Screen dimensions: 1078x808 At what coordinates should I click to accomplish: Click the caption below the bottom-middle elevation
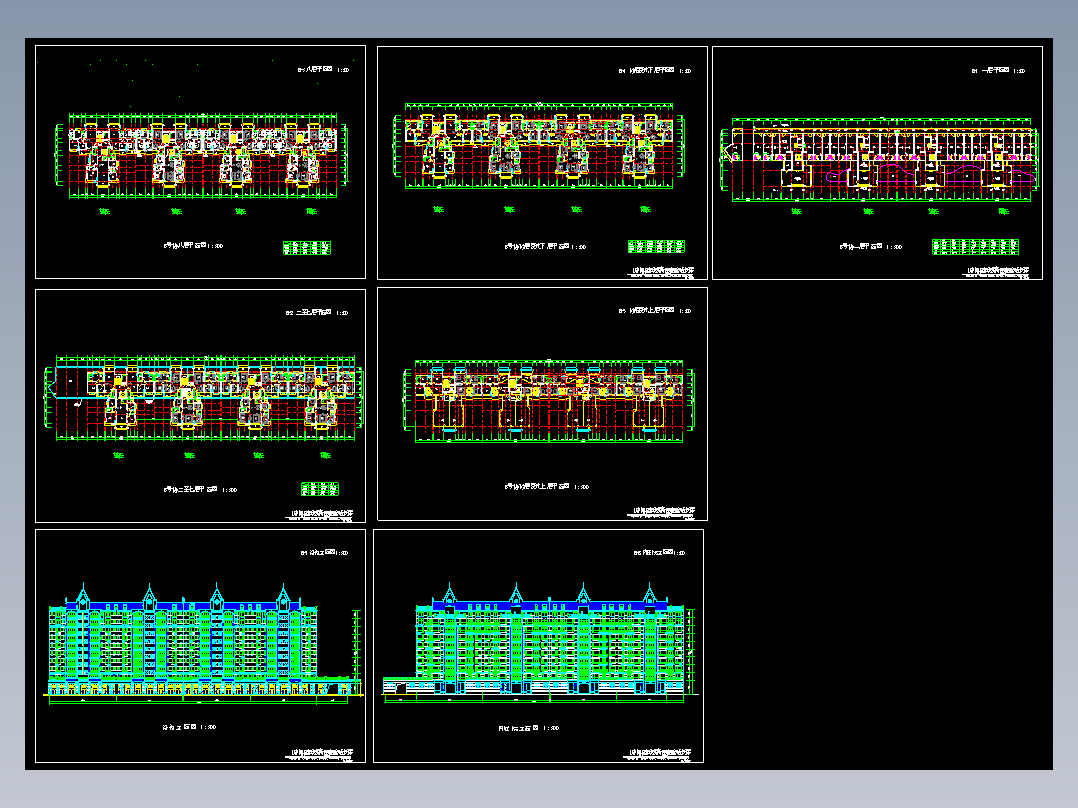coord(528,728)
